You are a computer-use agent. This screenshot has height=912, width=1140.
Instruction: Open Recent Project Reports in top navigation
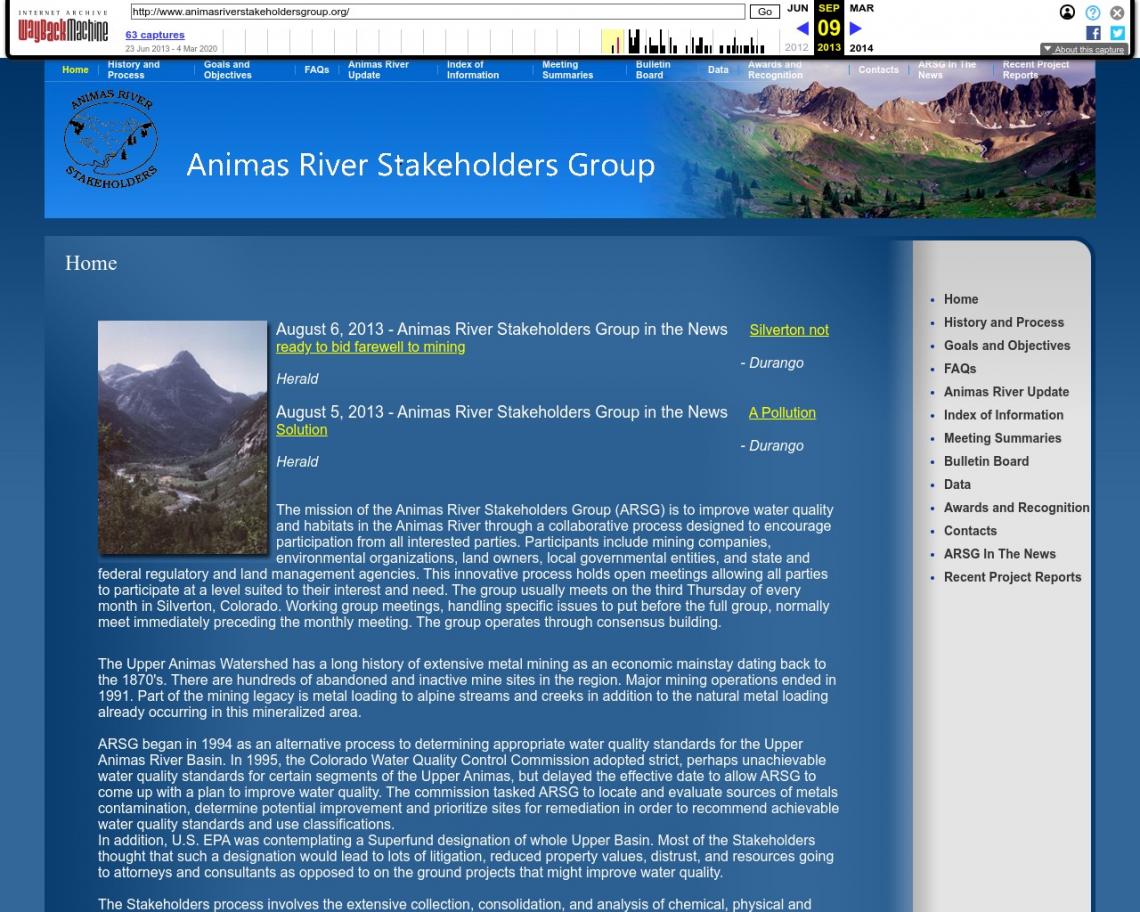pyautogui.click(x=1036, y=70)
